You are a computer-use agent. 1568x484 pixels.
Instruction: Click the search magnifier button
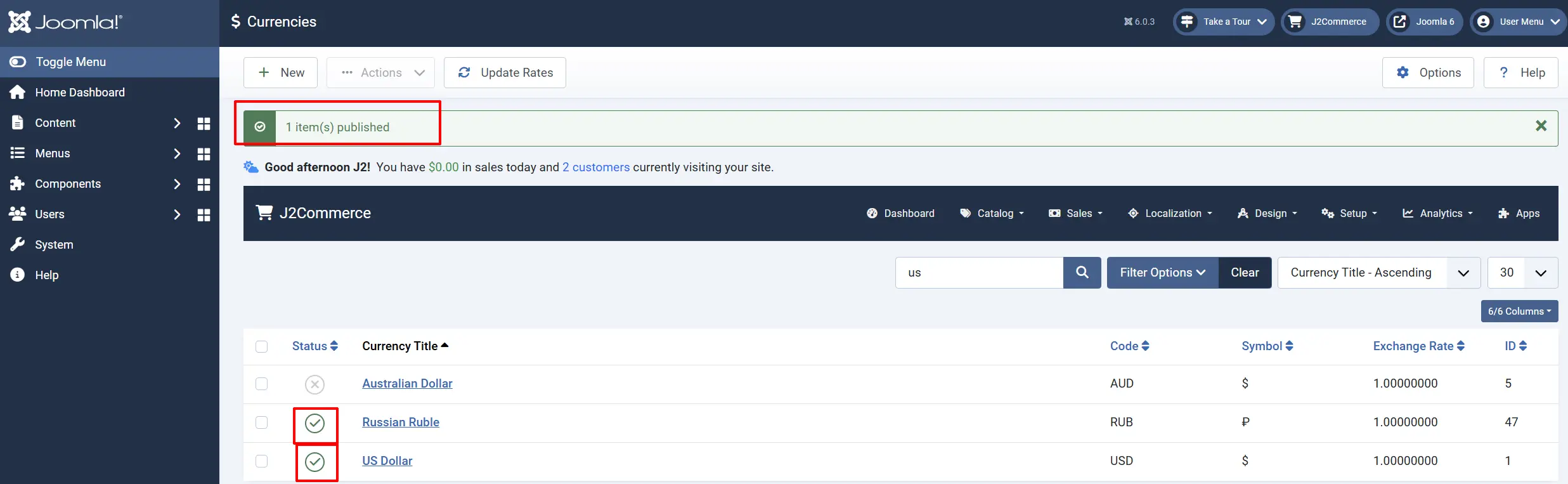1082,273
